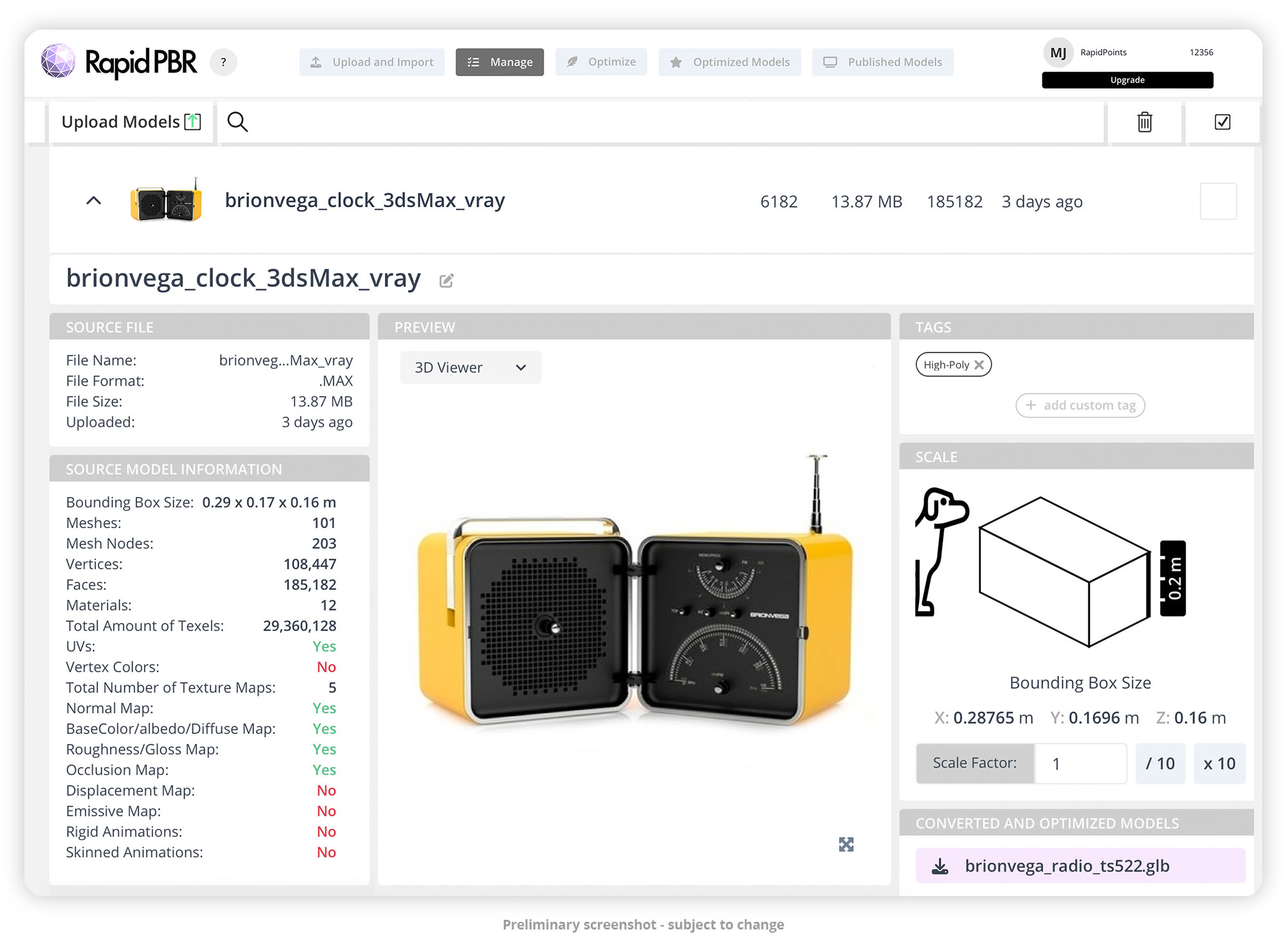Open Published Models tab

coord(883,62)
